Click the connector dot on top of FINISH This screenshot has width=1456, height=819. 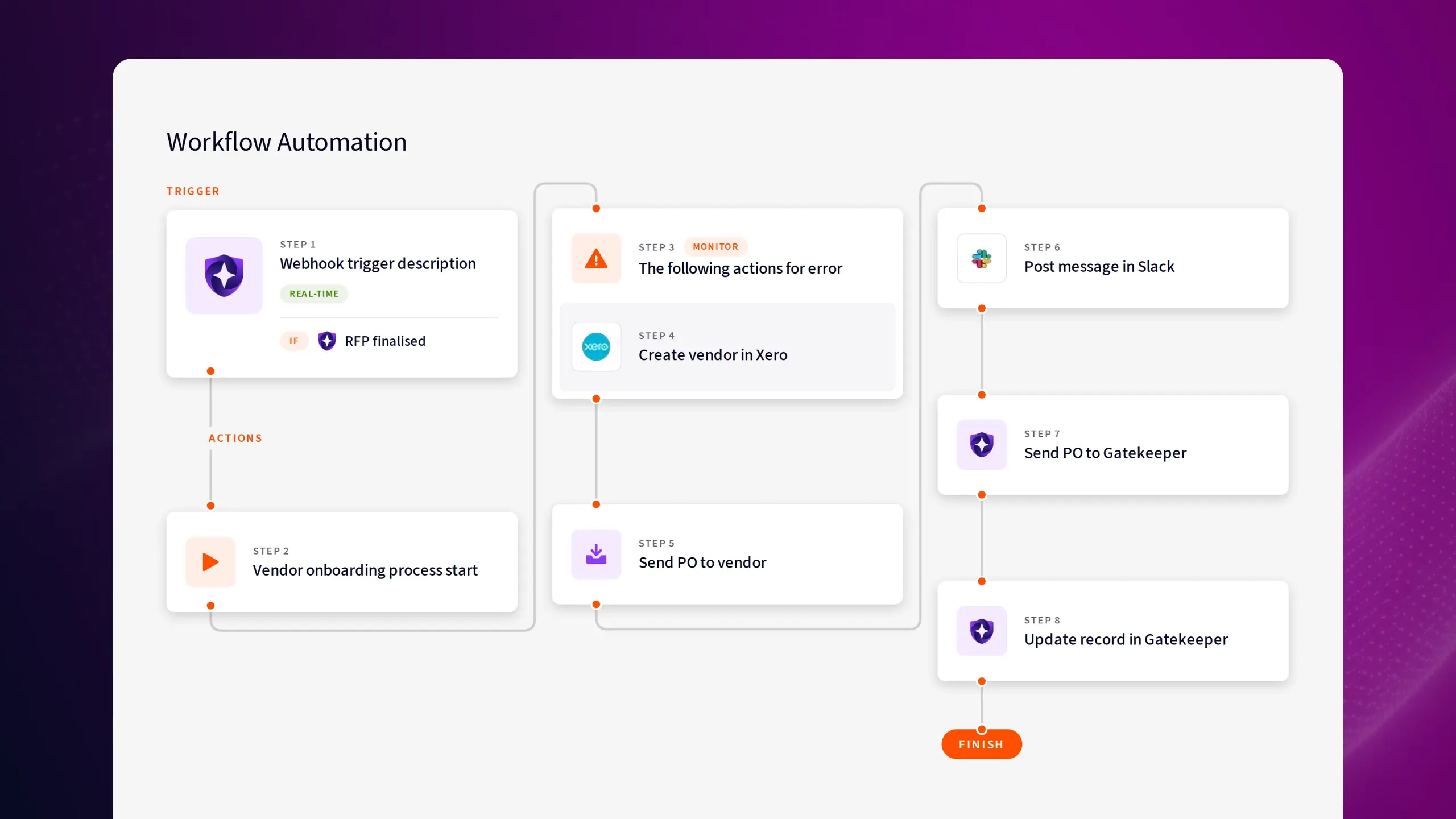tap(982, 730)
